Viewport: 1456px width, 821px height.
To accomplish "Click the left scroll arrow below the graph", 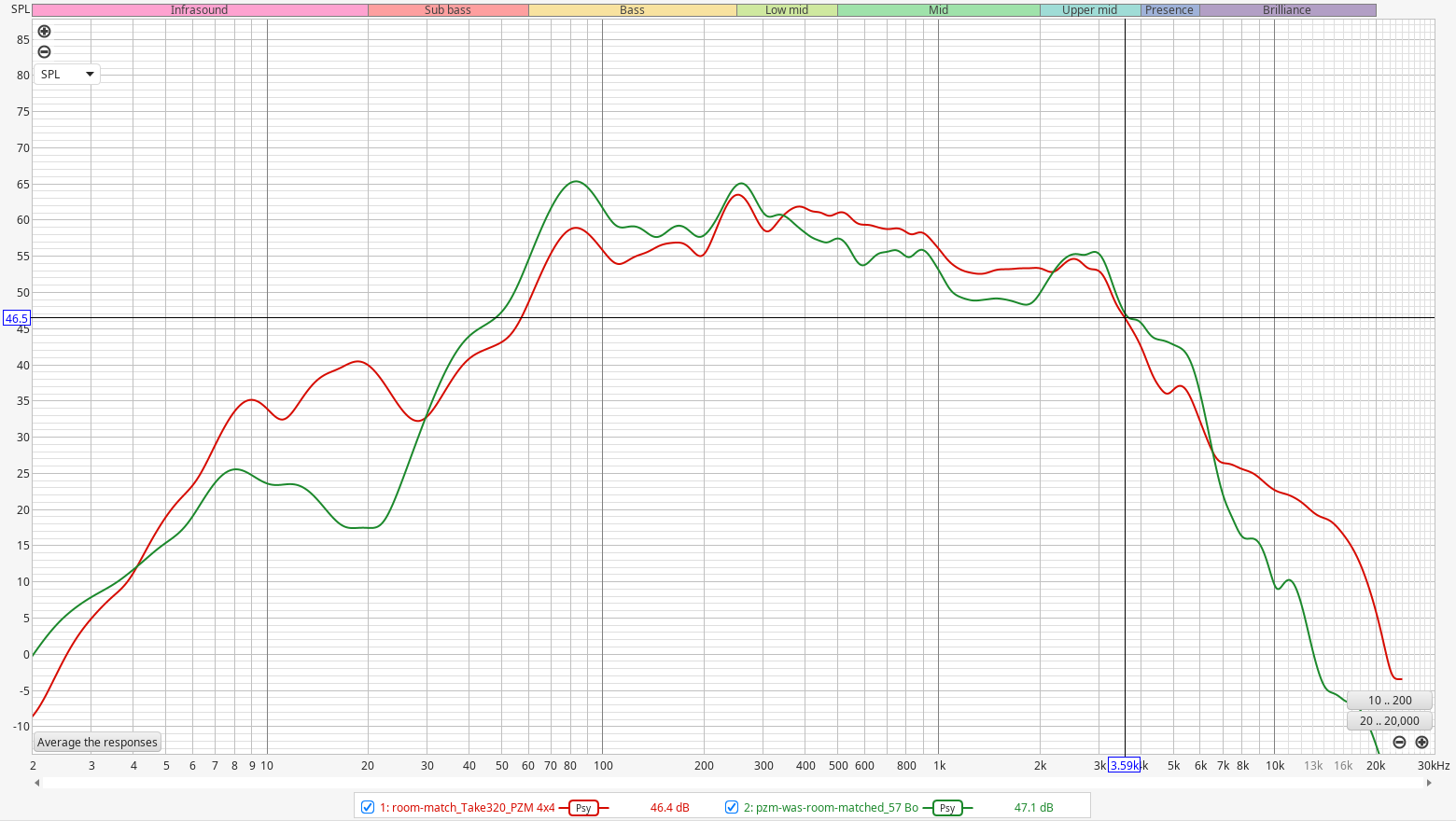I will (37, 783).
